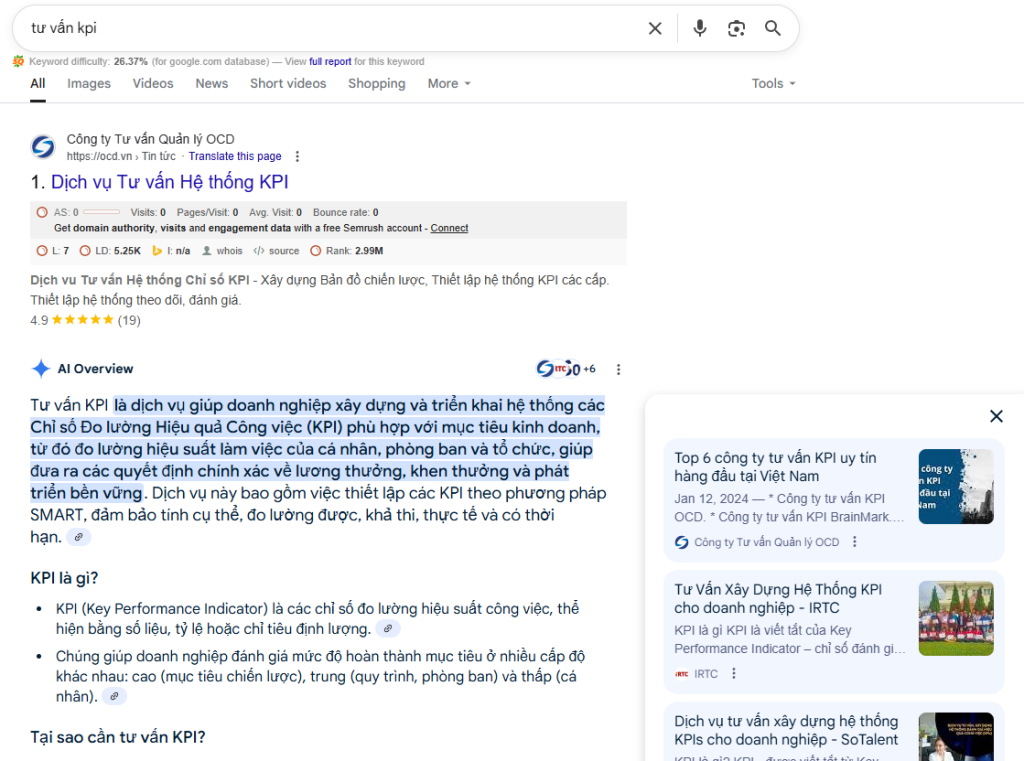Close the sources side panel
Viewport: 1024px width, 761px height.
click(996, 416)
